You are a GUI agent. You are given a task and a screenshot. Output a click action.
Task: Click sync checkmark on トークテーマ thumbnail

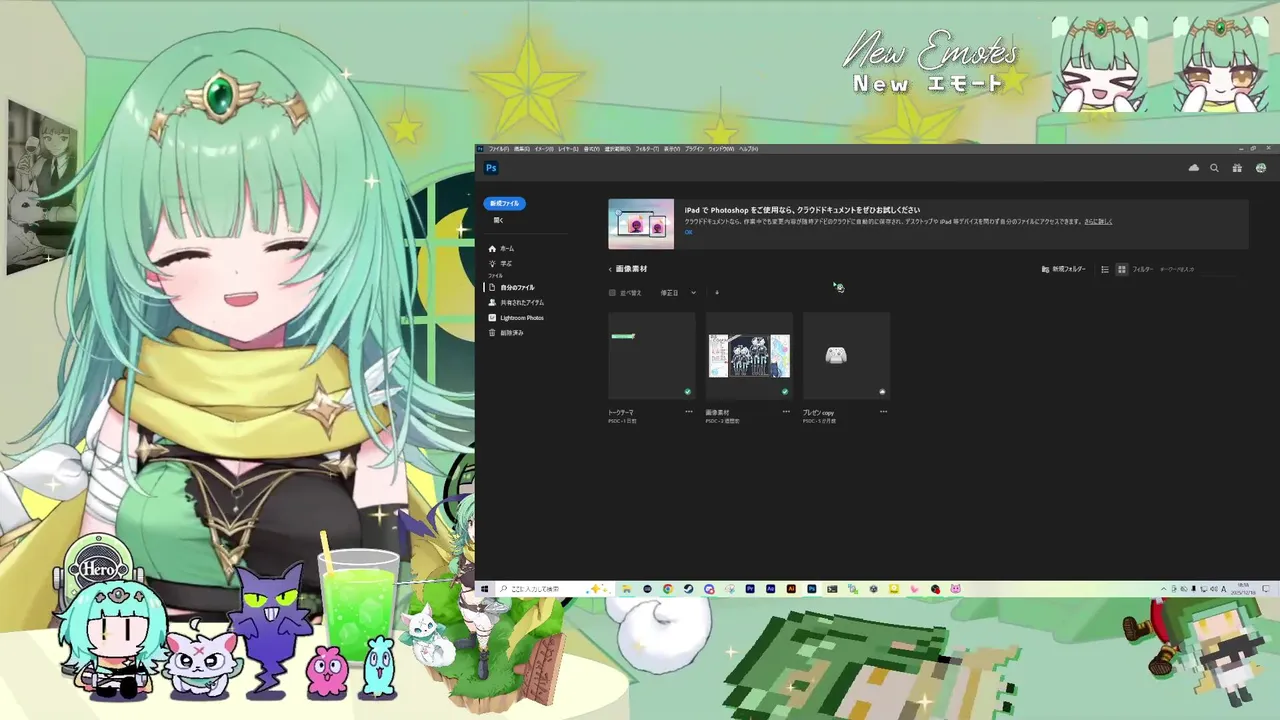click(x=687, y=392)
